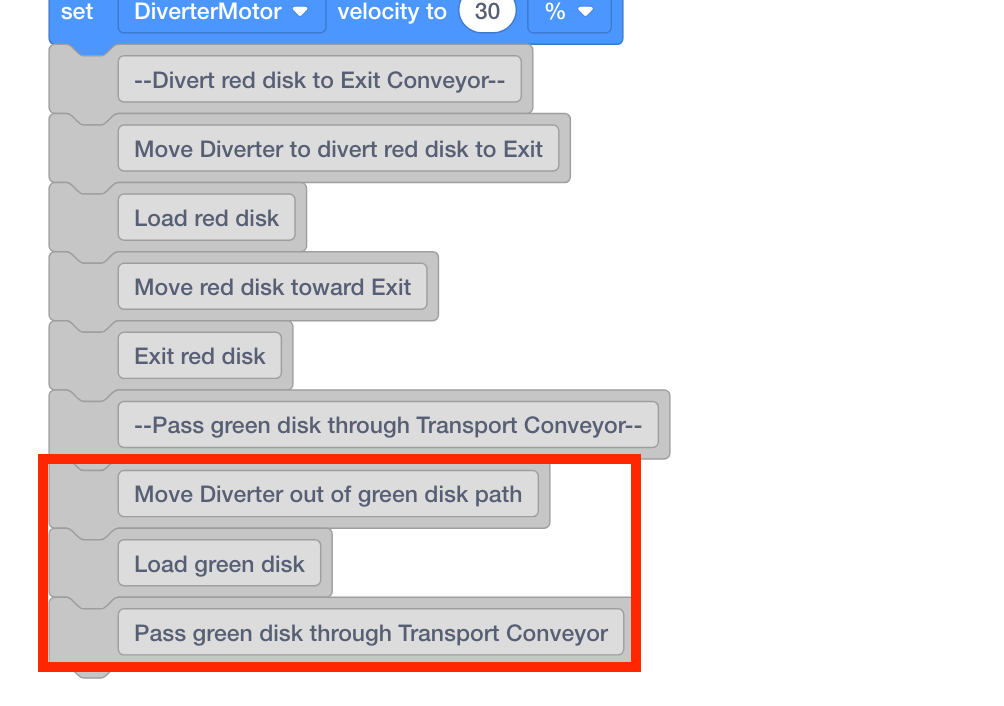Viewport: 1004px width, 706px height.
Task: Click the 'Pass green disk through Transport Conveyor' comment text
Action: click(x=370, y=633)
